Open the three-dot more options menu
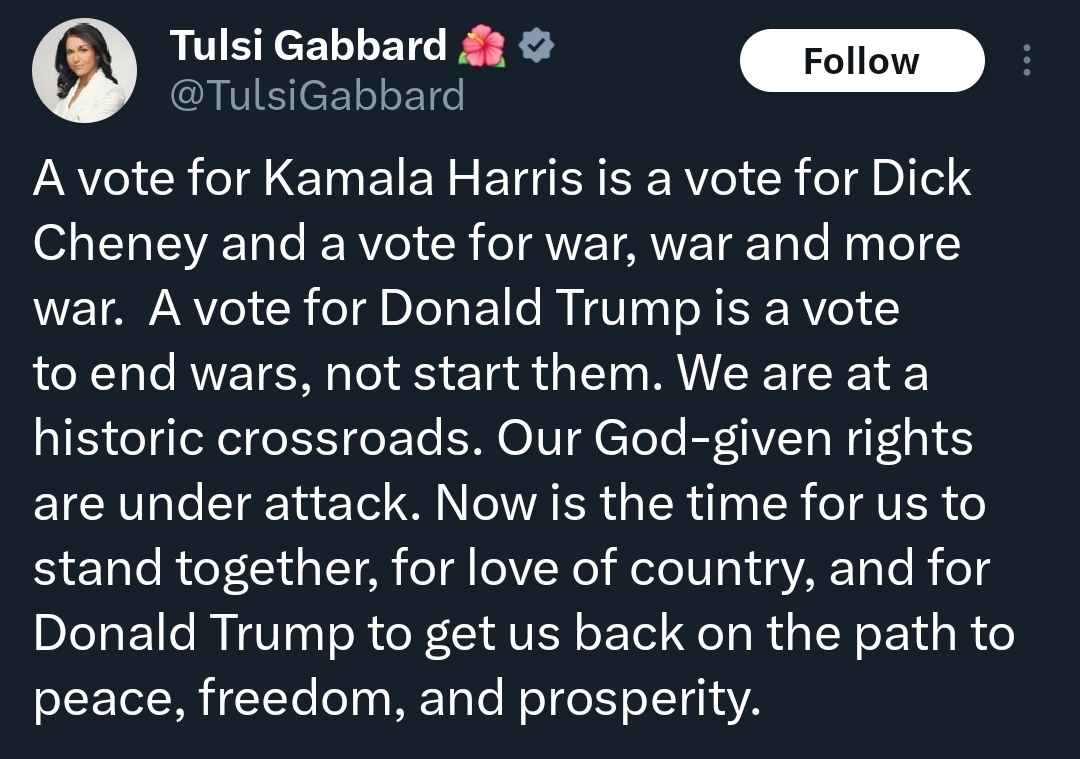This screenshot has width=1080, height=759. pyautogui.click(x=1026, y=62)
